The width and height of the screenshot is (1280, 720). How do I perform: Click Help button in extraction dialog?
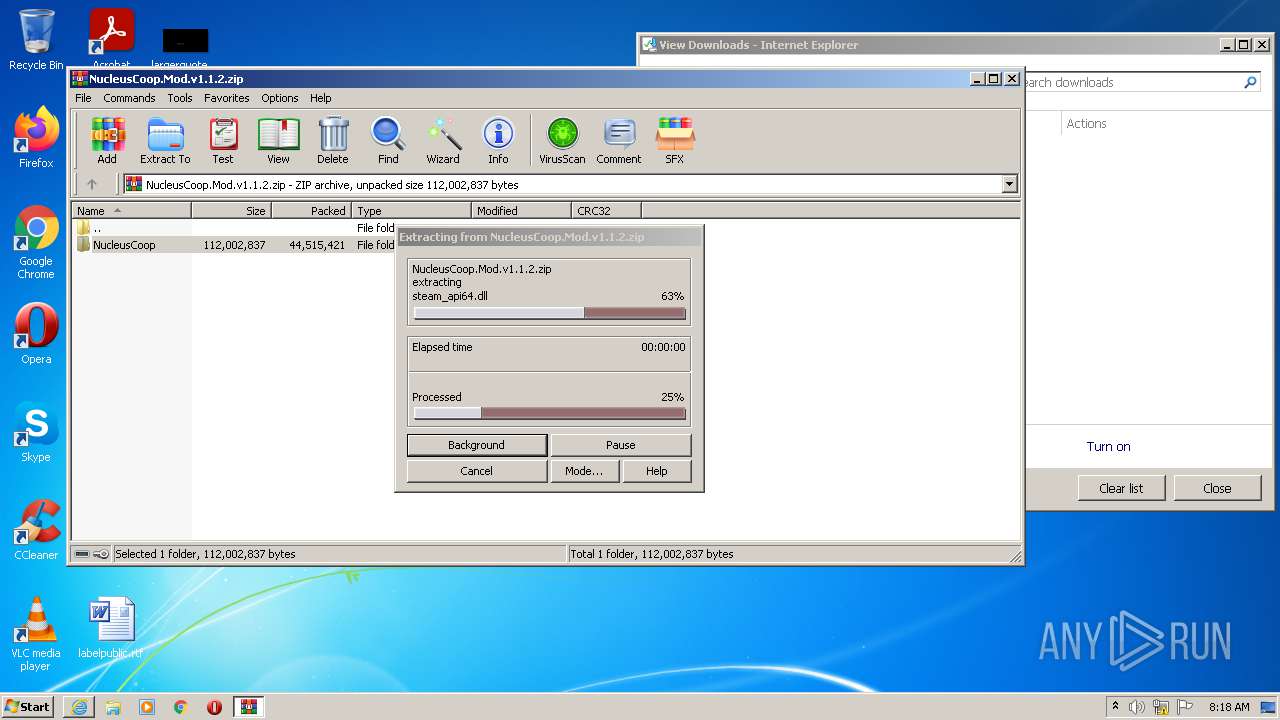pos(657,471)
